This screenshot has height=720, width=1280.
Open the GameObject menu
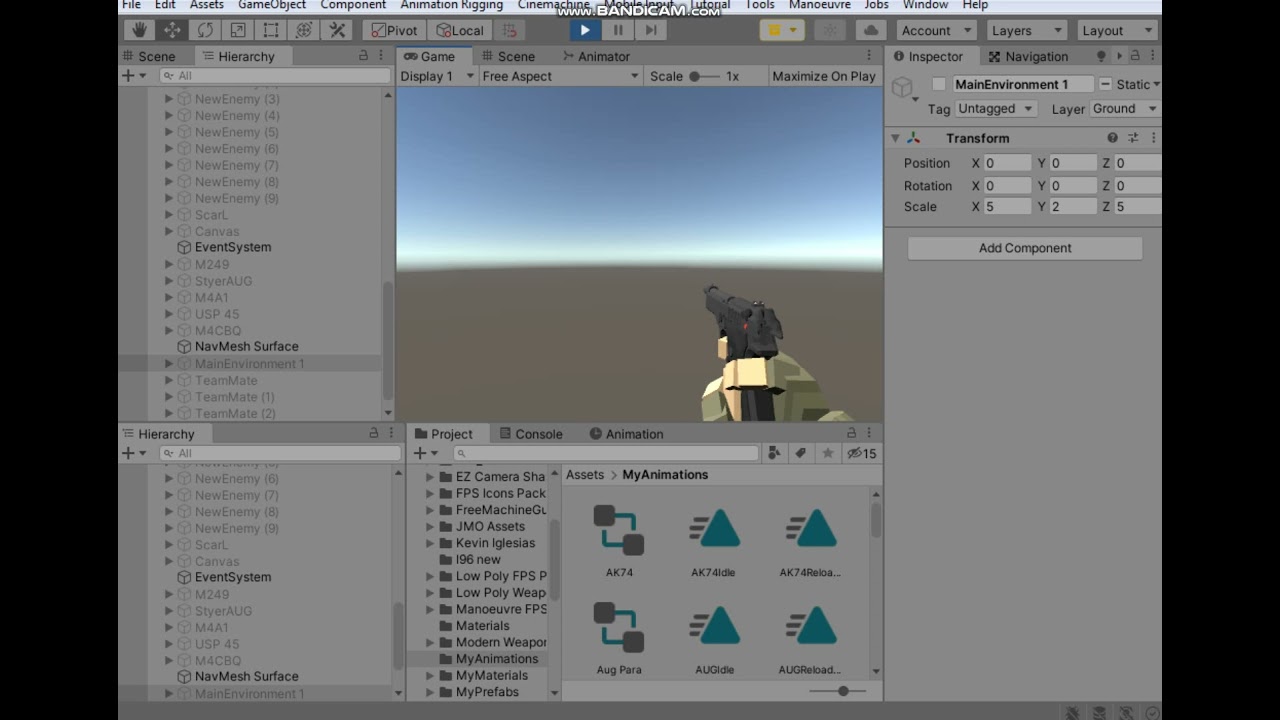coord(272,5)
